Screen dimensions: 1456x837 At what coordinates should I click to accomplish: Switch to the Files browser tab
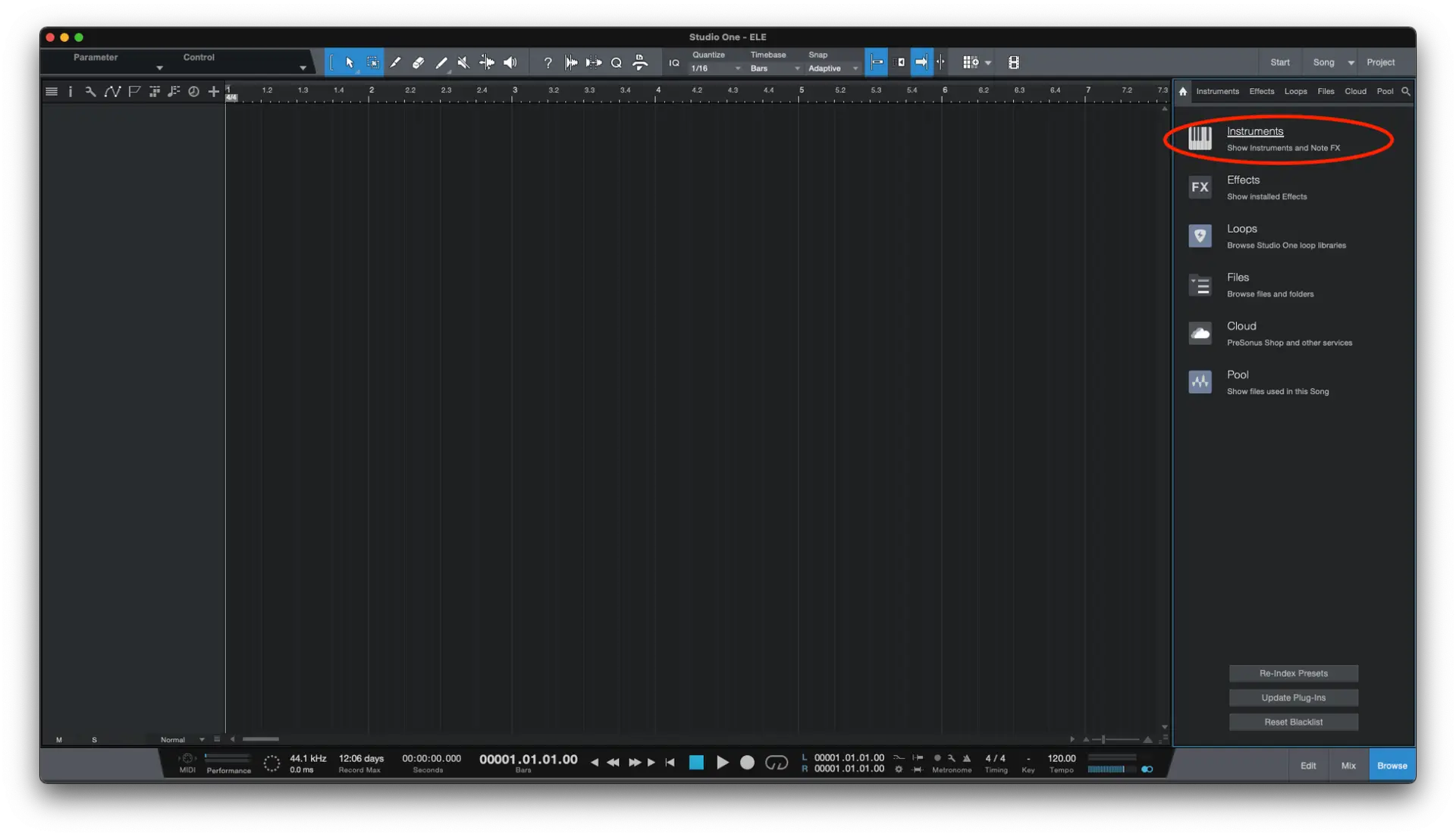(x=1326, y=92)
